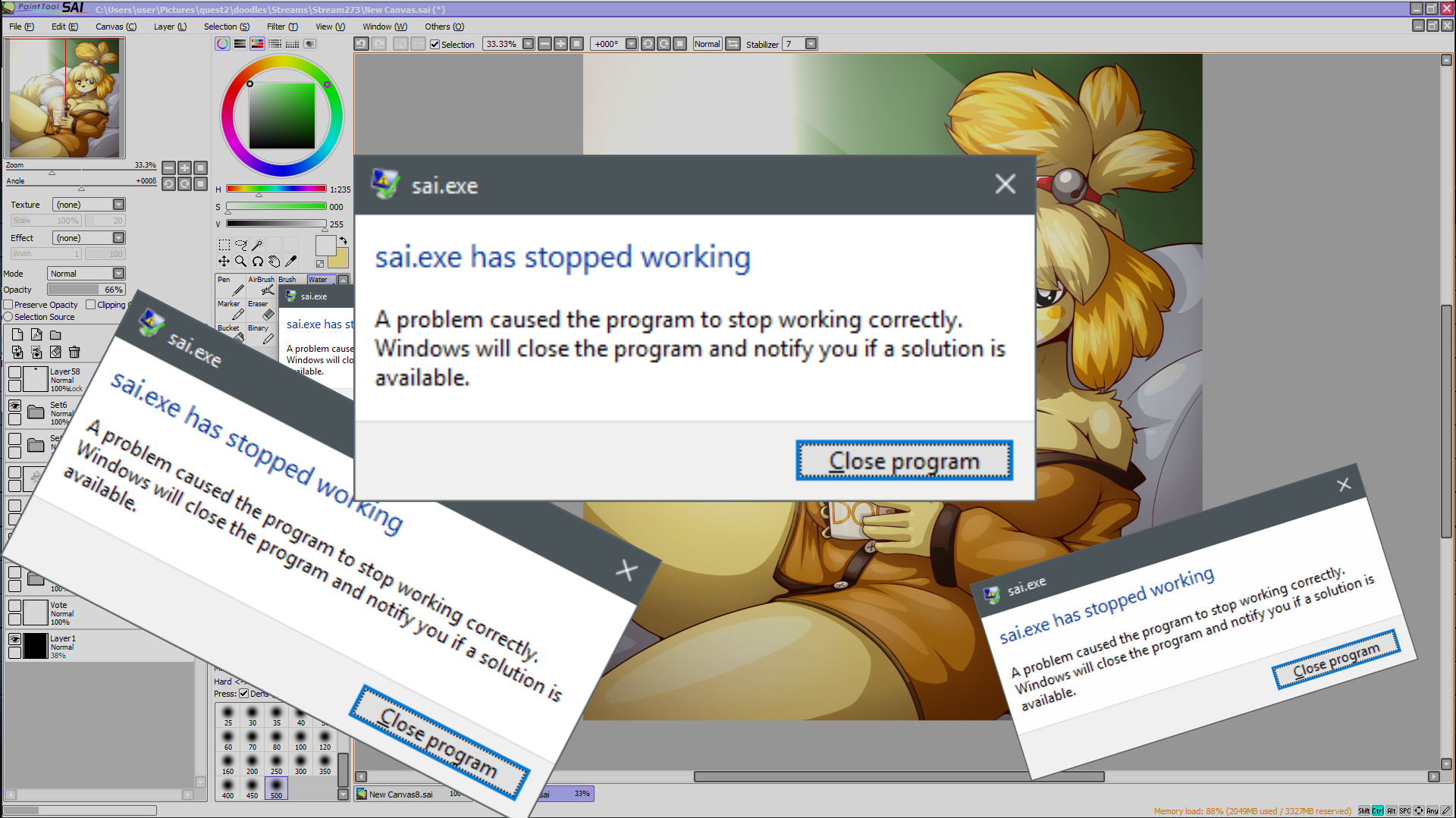Image resolution: width=1456 pixels, height=818 pixels.
Task: Expand the layer blending Mode dropdown
Action: point(118,274)
